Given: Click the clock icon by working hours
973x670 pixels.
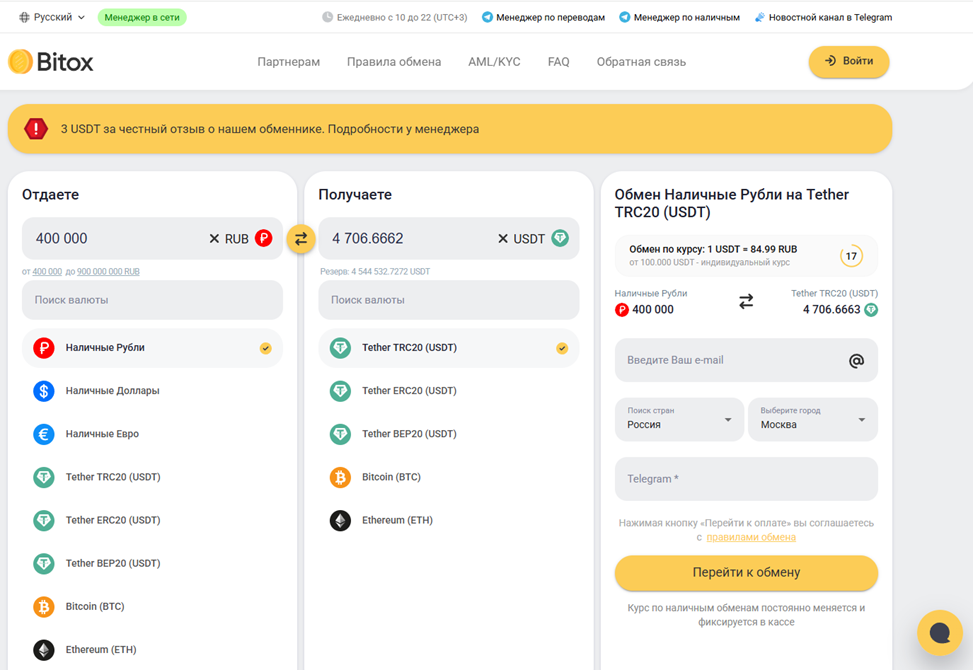Looking at the screenshot, I should (328, 17).
